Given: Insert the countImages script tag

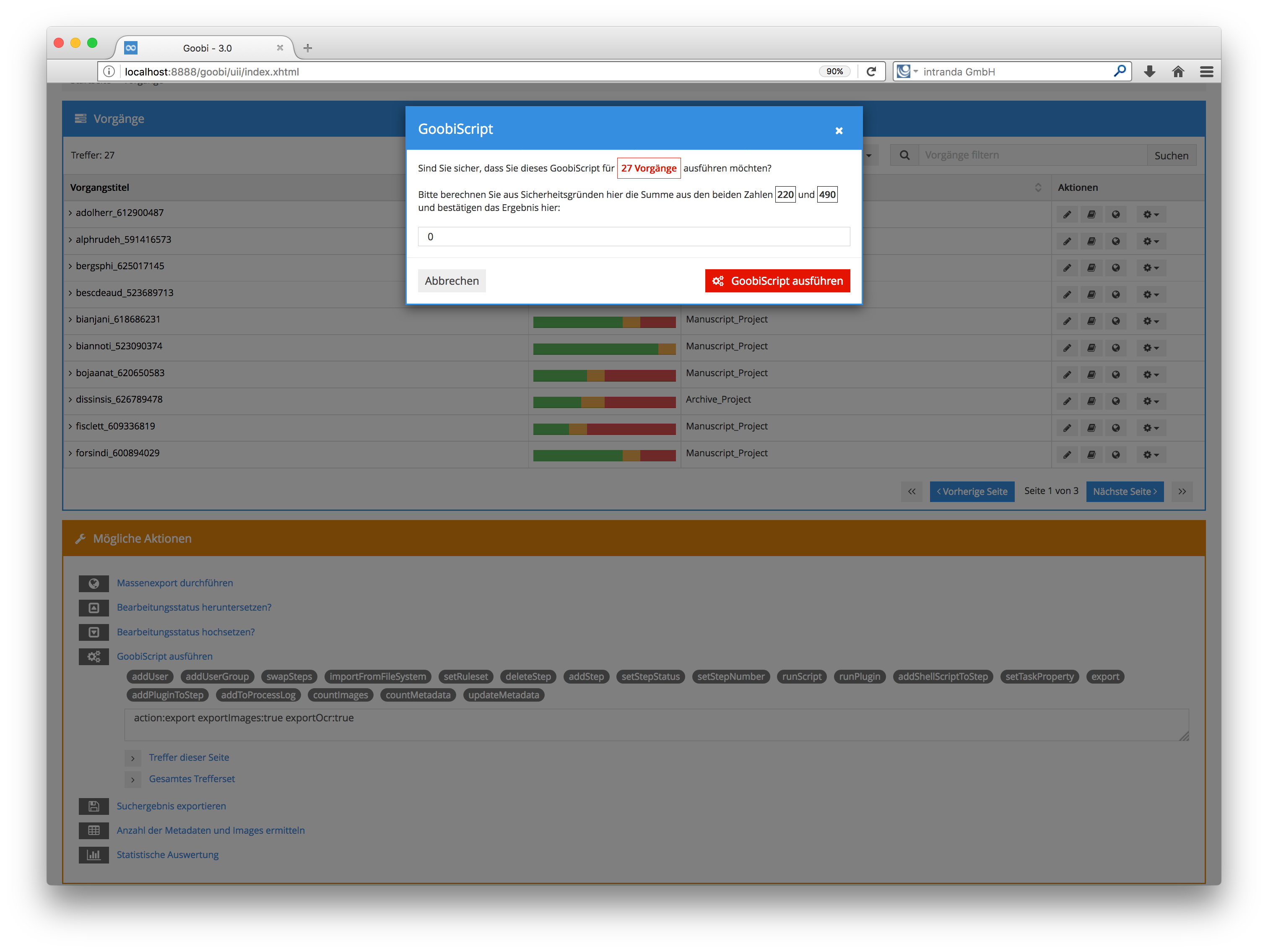Looking at the screenshot, I should [x=340, y=695].
